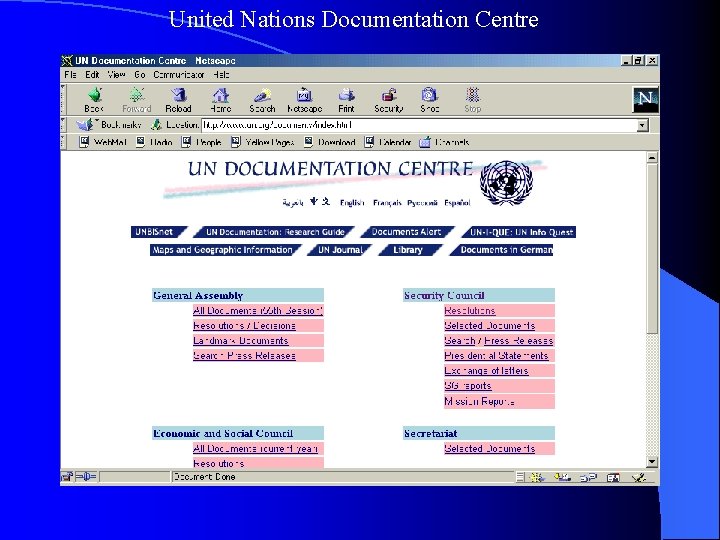Image resolution: width=720 pixels, height=540 pixels.
Task: Select the English language link
Action: pos(352,202)
